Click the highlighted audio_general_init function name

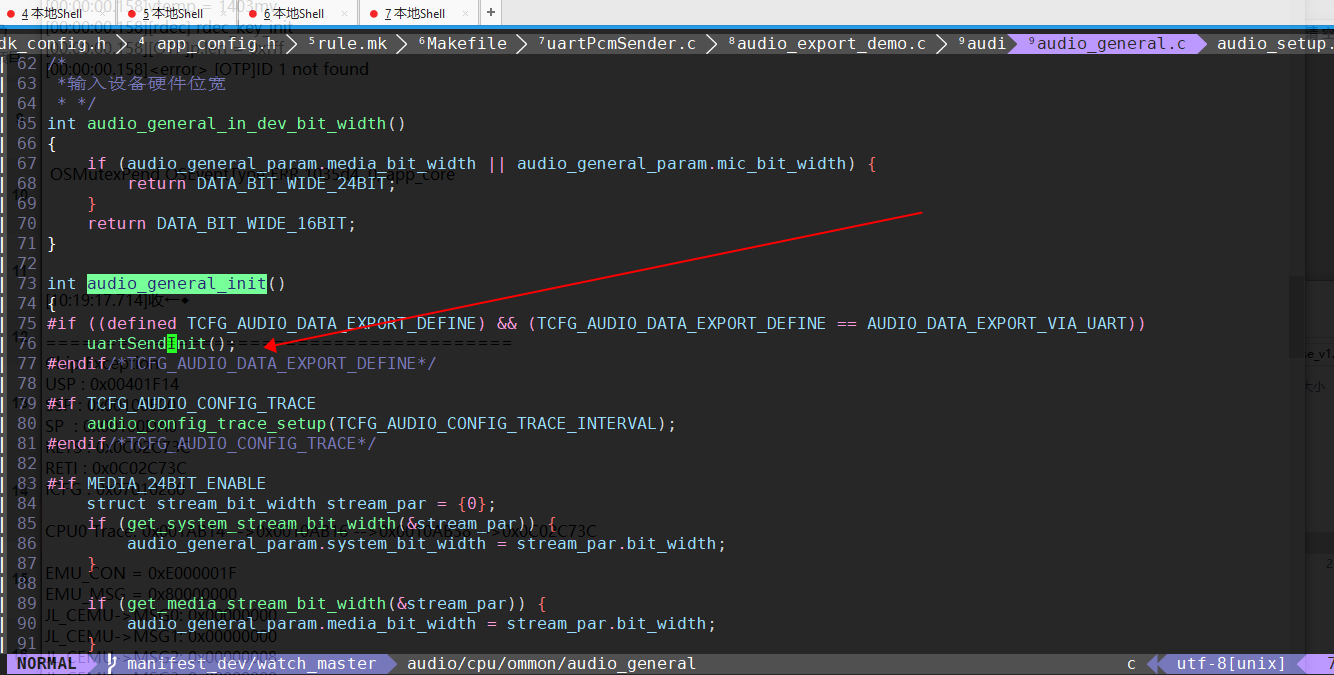(176, 284)
